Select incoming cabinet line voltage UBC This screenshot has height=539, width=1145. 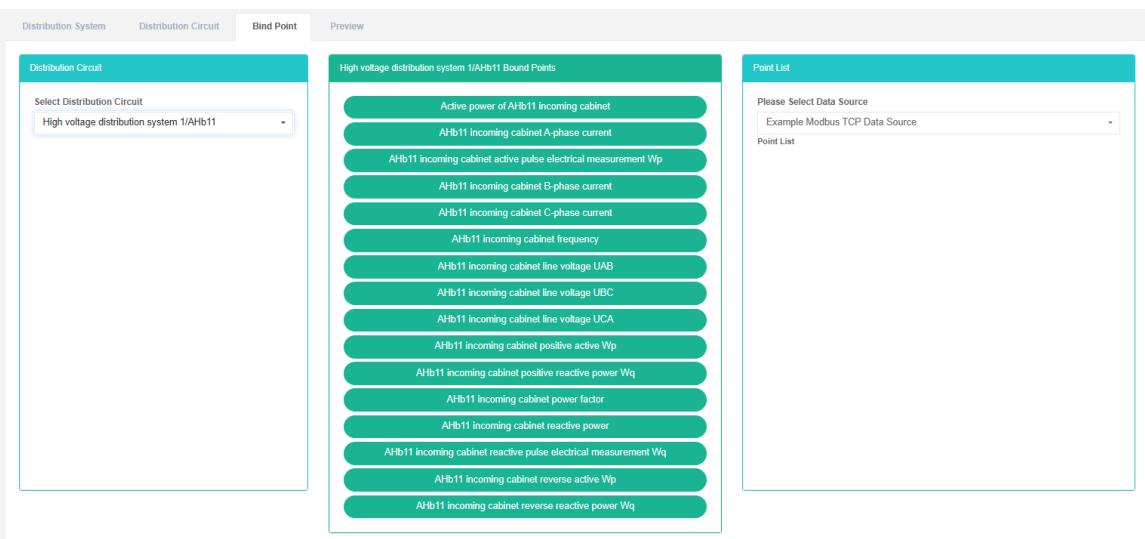click(525, 293)
